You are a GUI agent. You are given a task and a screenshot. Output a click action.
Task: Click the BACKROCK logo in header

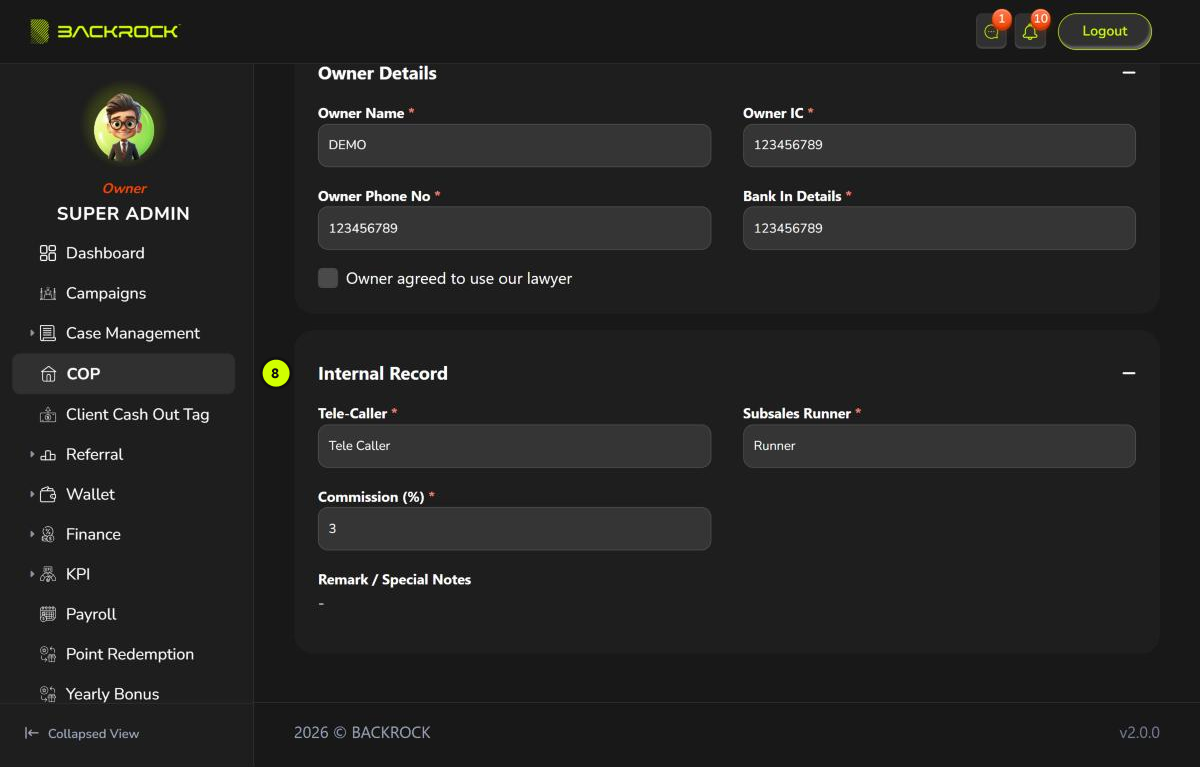click(x=104, y=31)
